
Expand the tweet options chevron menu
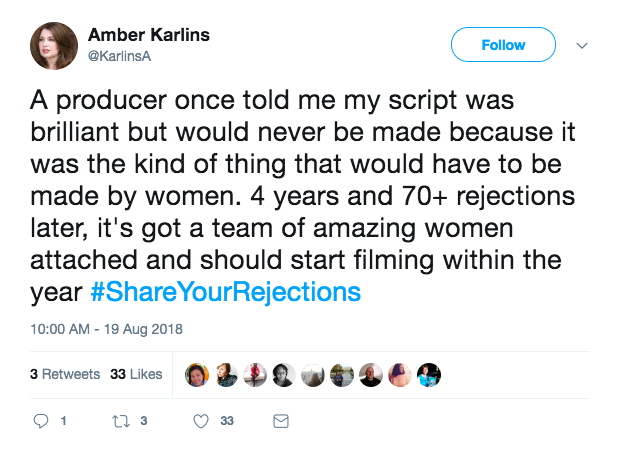pyautogui.click(x=584, y=46)
